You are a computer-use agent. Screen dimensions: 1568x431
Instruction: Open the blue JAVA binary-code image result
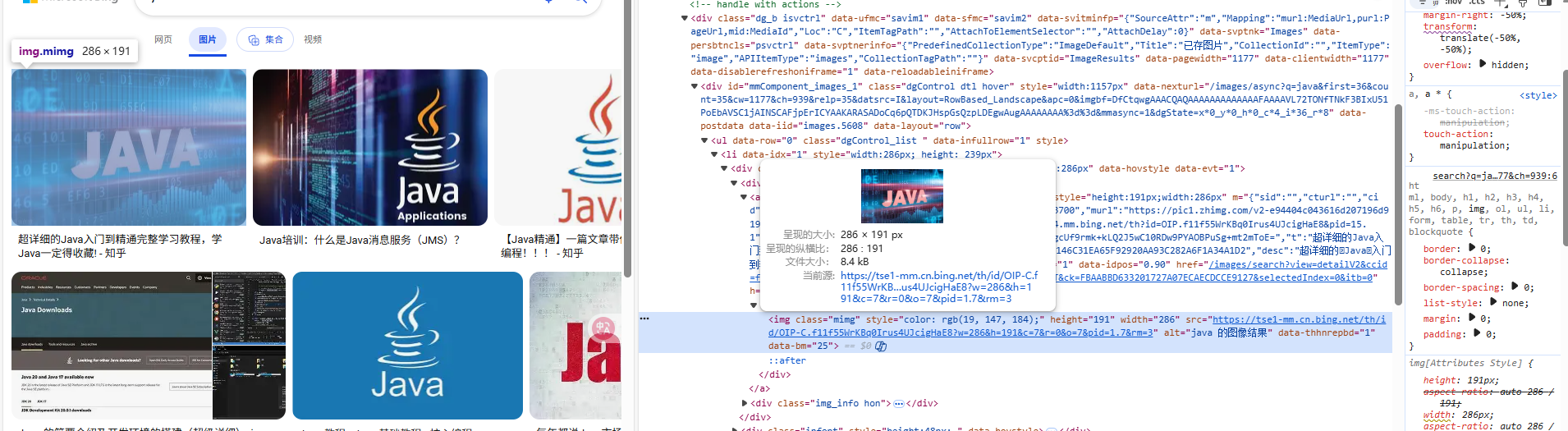[129, 147]
